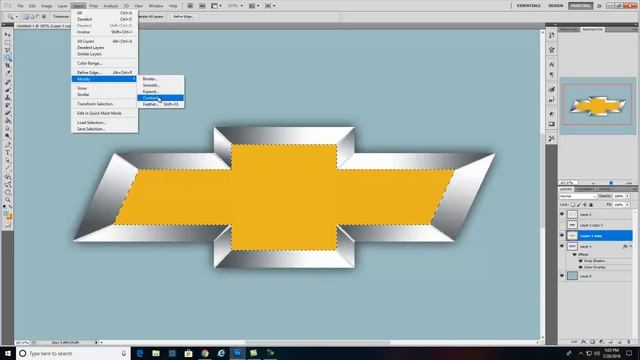Screen dimensions: 640x360
Task: Open the Paragraph panel icon in dock
Action: (x=551, y=75)
